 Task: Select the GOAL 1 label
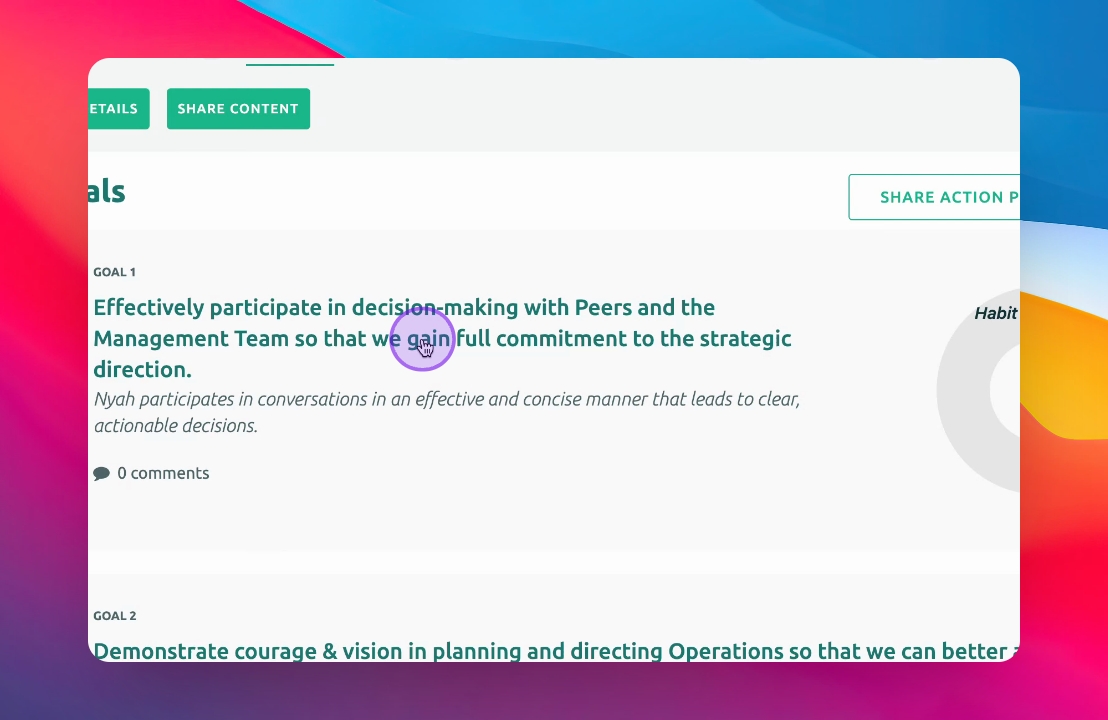pos(114,272)
